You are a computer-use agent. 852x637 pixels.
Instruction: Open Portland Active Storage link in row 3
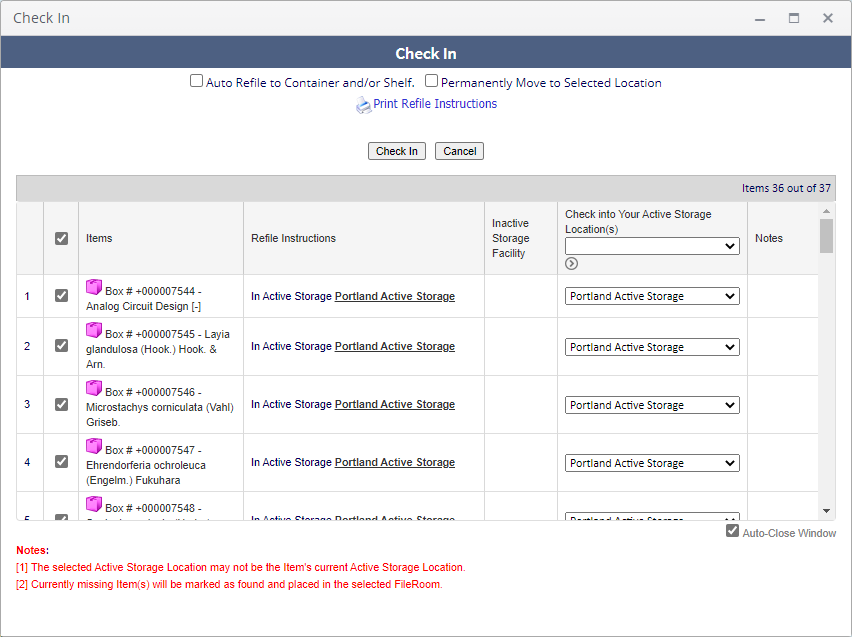coord(395,404)
